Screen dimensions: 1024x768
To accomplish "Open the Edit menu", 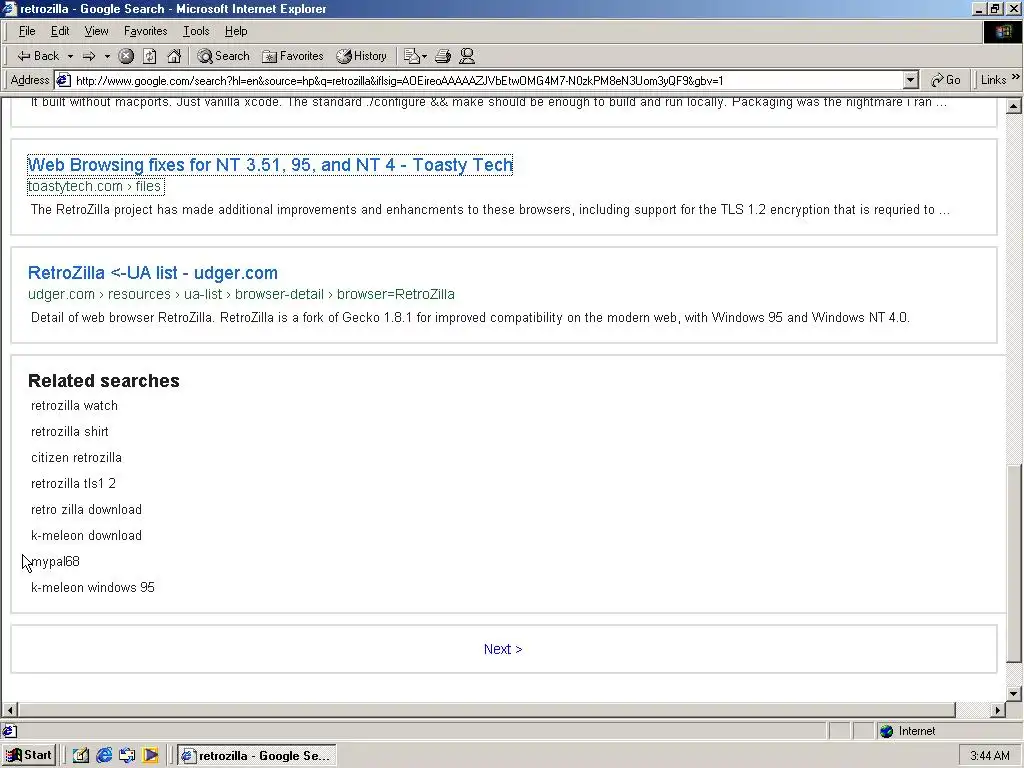I will 60,31.
